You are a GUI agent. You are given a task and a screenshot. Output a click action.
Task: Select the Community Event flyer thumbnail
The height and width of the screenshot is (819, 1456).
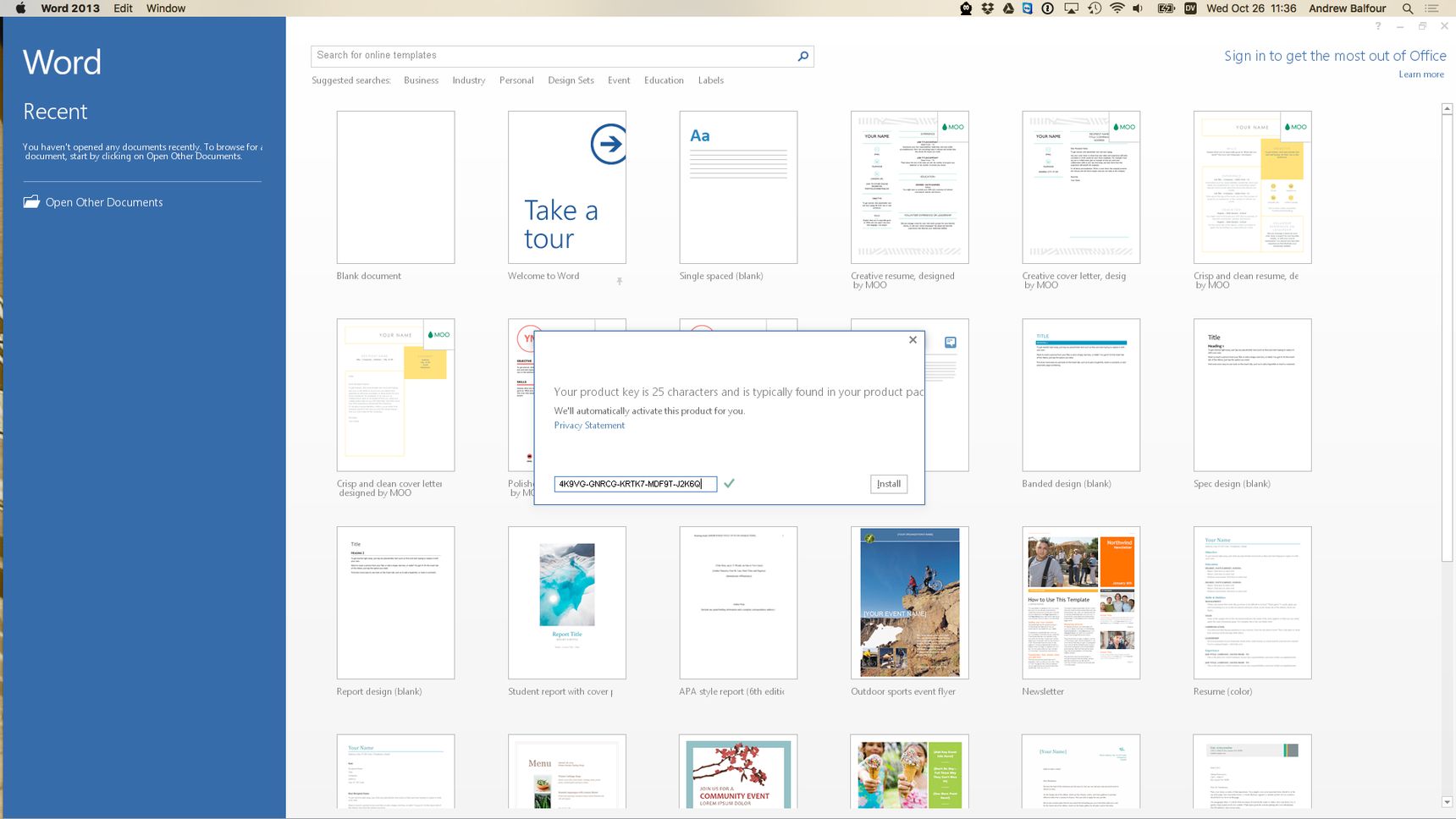click(x=738, y=772)
